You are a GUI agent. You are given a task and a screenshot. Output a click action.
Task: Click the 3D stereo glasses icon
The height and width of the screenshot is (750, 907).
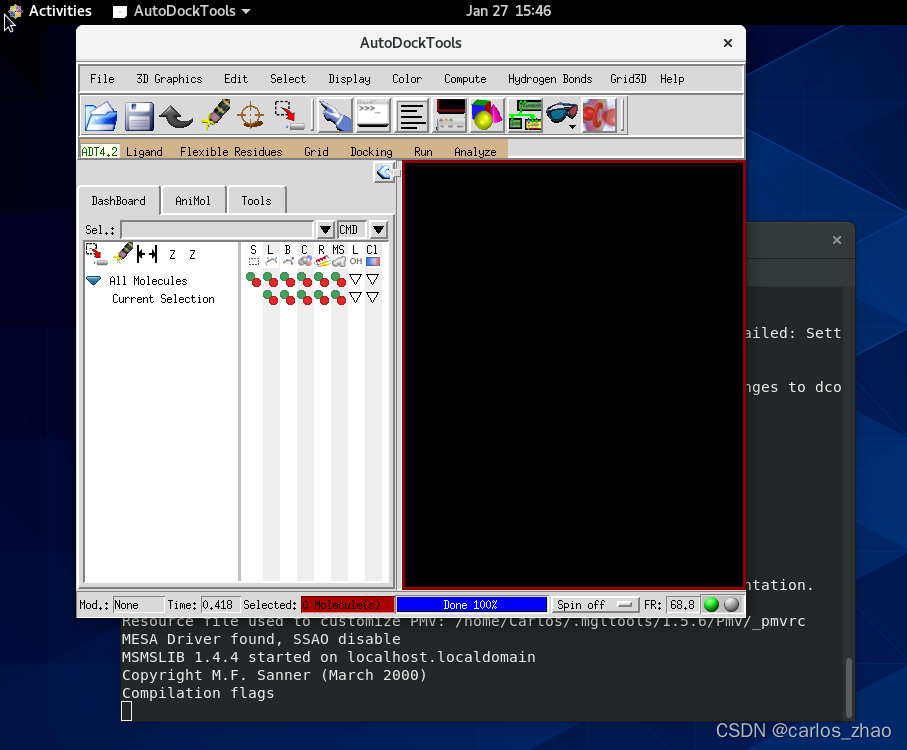(x=562, y=114)
